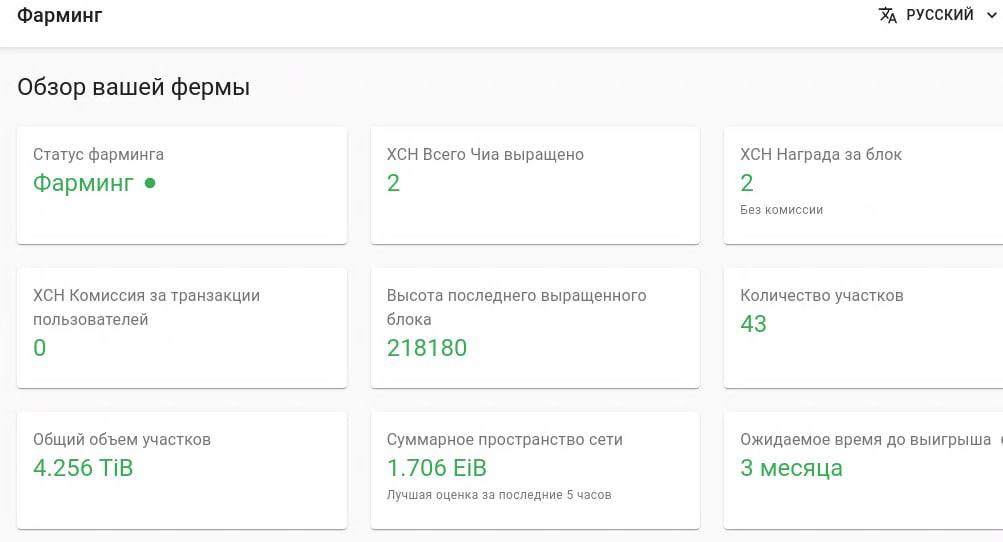The height and width of the screenshot is (542, 1003).
Task: Click the green farming status dot
Action: coord(150,183)
